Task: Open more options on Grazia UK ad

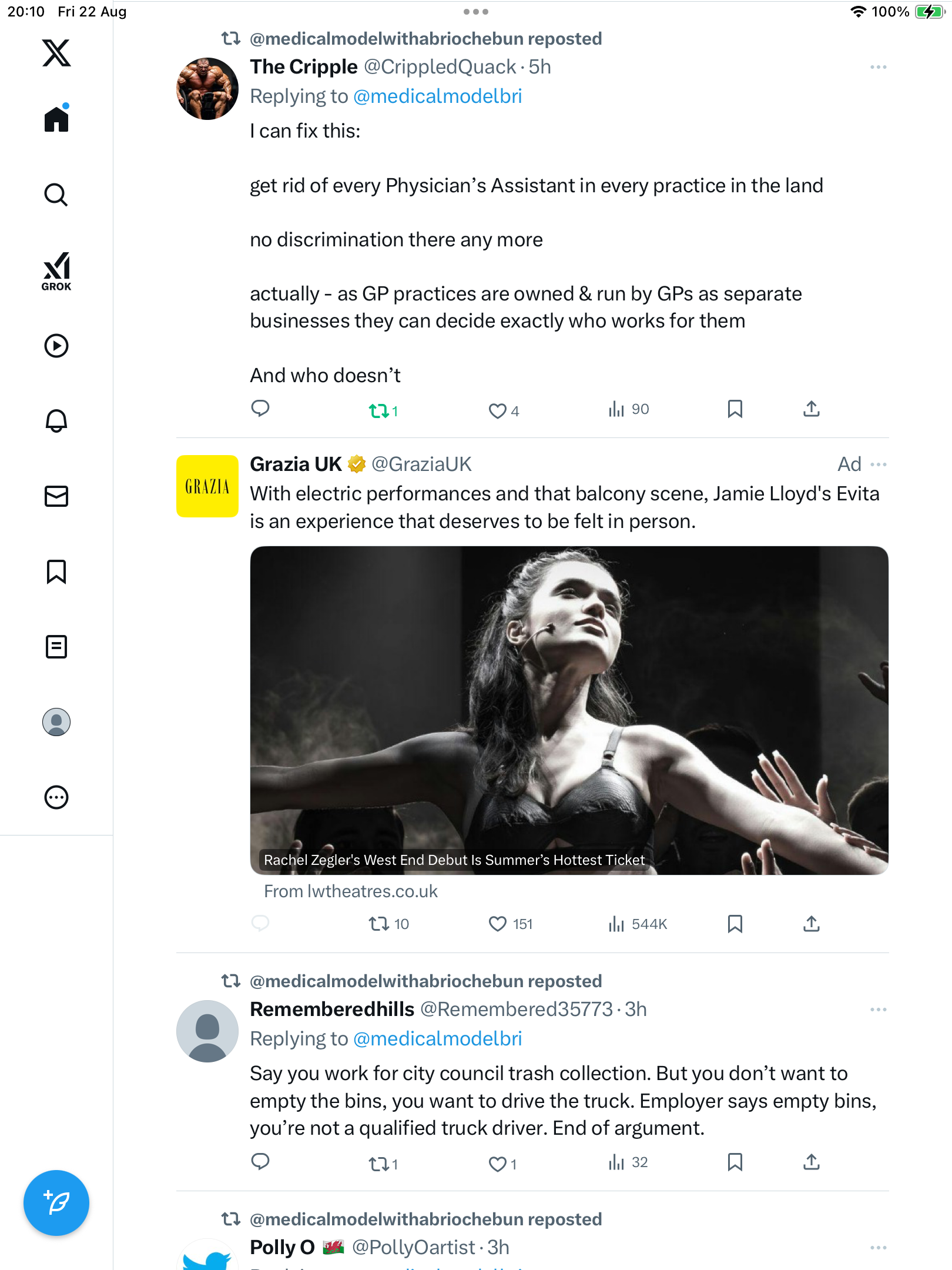Action: (878, 464)
